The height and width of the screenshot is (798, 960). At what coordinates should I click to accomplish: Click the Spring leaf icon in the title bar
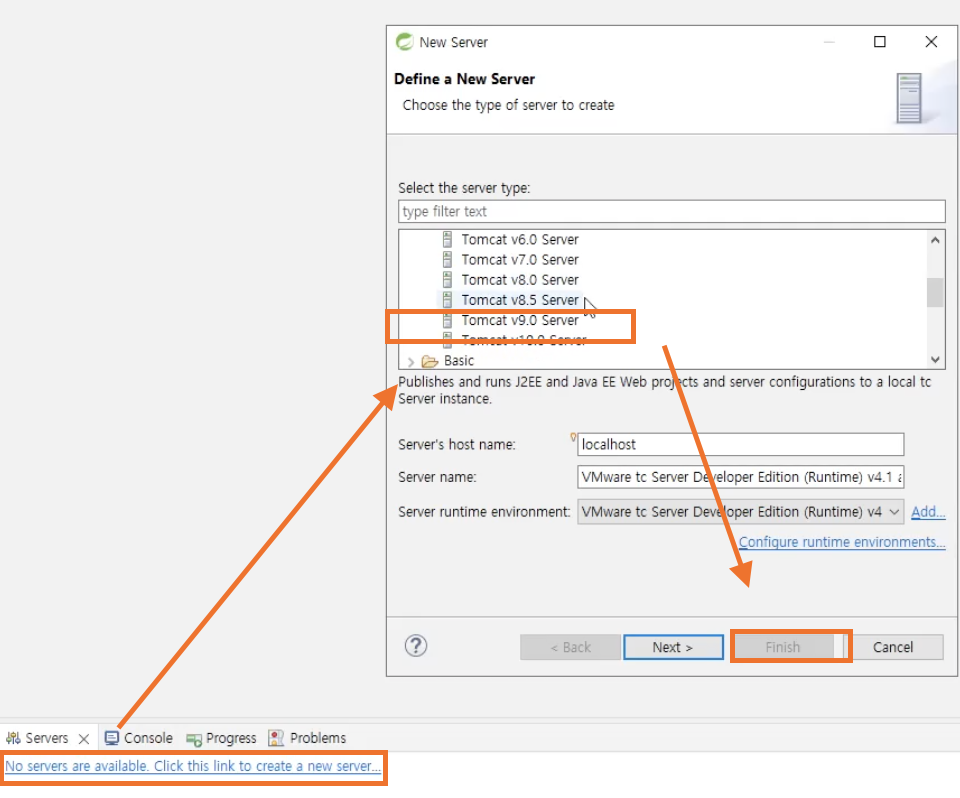click(405, 42)
